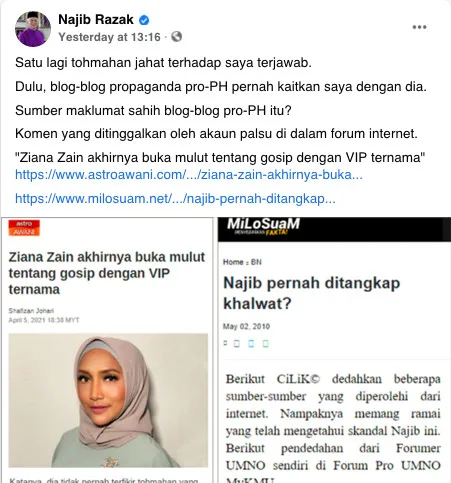Open the astroawani.com article link

(x=189, y=174)
